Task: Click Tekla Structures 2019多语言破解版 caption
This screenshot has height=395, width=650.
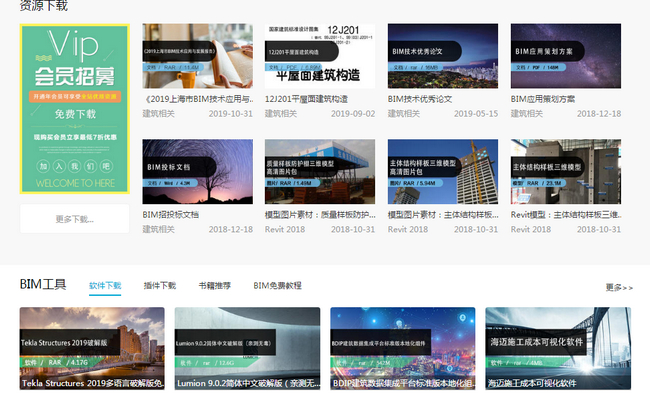Action: pos(93,383)
